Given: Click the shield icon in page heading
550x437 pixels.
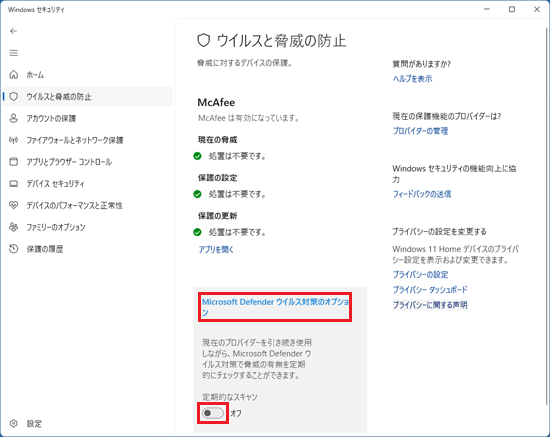Looking at the screenshot, I should click(x=203, y=40).
